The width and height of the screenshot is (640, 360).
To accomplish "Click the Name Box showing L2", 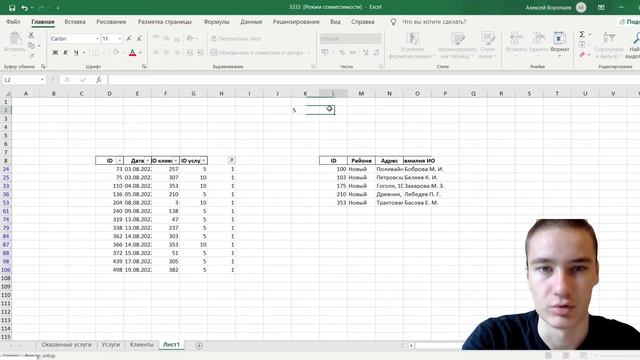I will click(23, 80).
